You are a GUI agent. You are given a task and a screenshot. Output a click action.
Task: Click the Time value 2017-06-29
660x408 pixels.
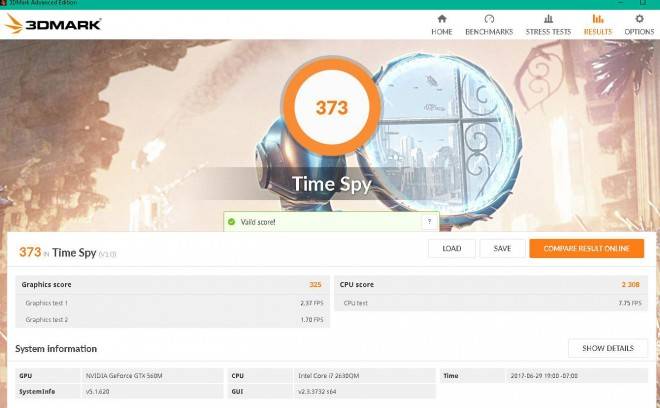click(544, 376)
